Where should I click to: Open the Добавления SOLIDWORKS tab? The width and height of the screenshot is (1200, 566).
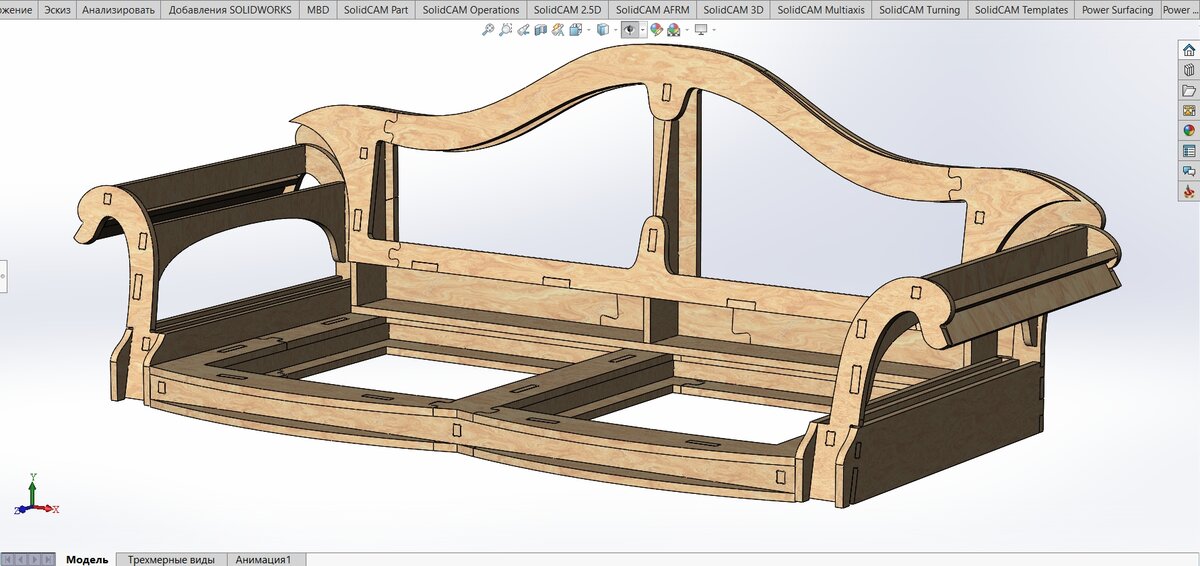[x=231, y=10]
